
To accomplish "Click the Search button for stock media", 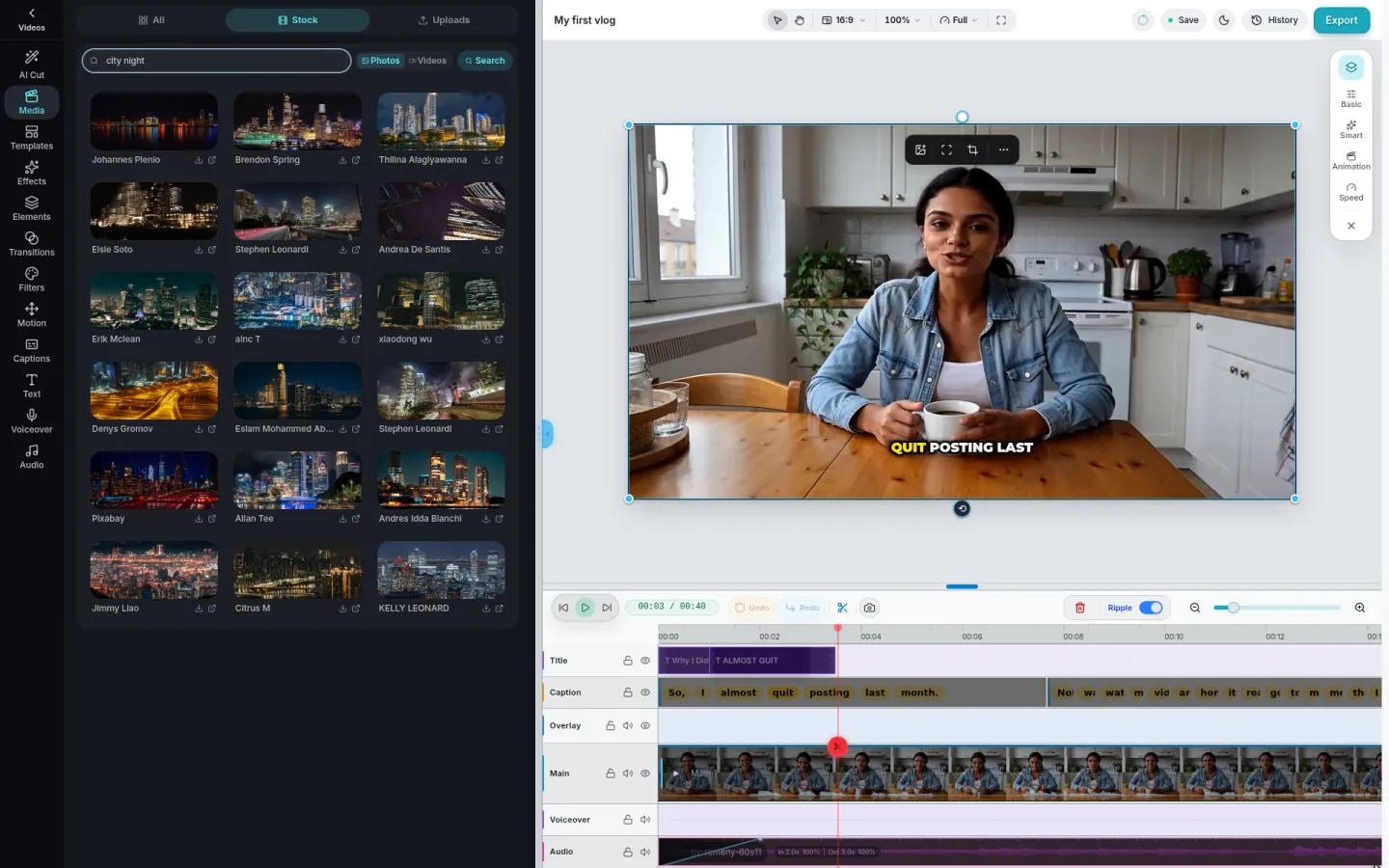I will [x=484, y=61].
